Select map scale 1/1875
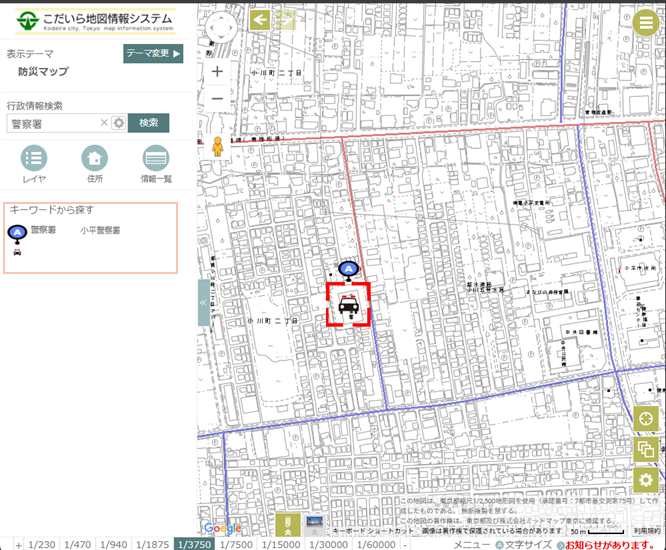 click(x=152, y=544)
